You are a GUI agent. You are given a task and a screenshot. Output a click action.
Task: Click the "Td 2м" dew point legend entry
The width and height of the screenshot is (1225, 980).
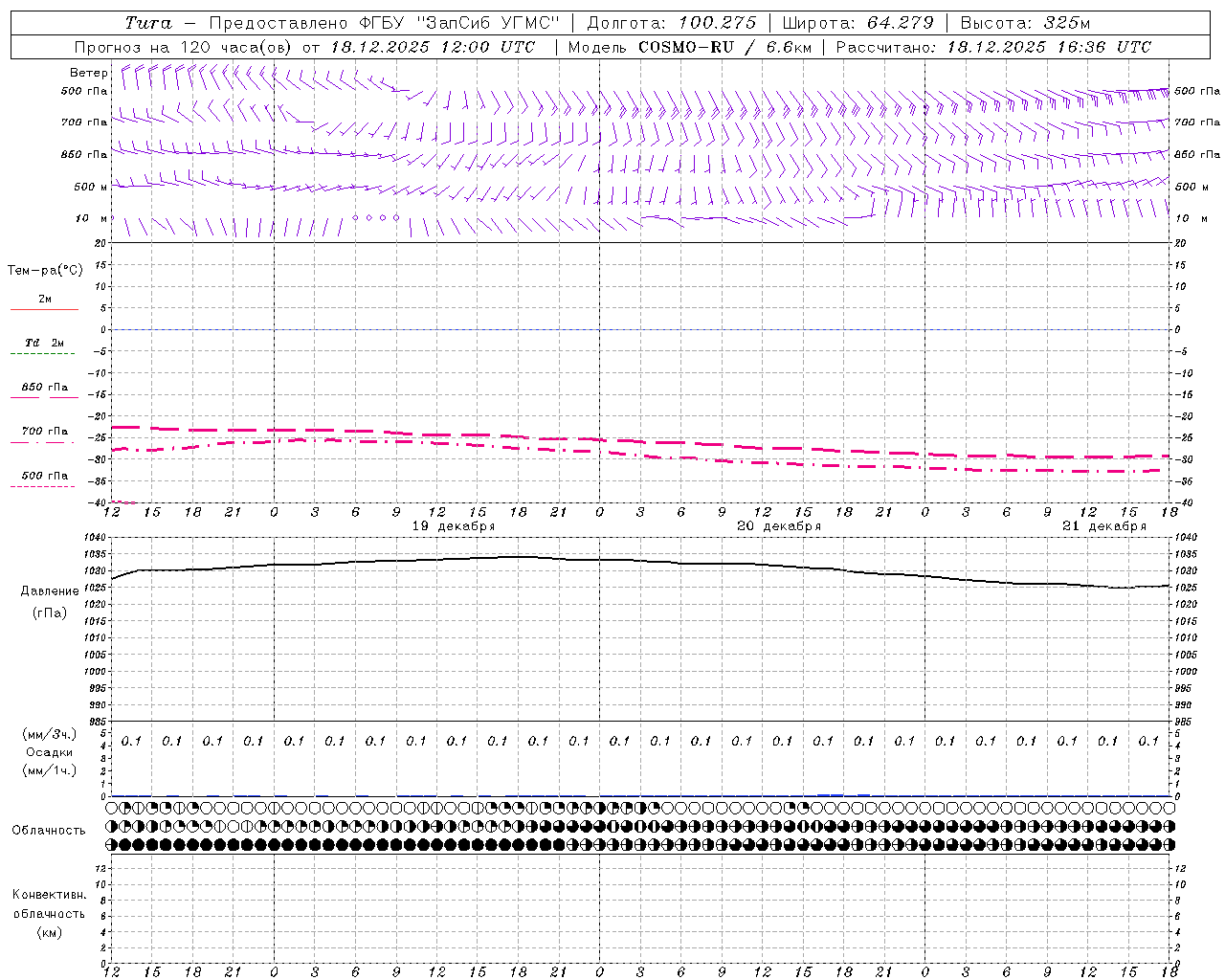click(x=44, y=343)
